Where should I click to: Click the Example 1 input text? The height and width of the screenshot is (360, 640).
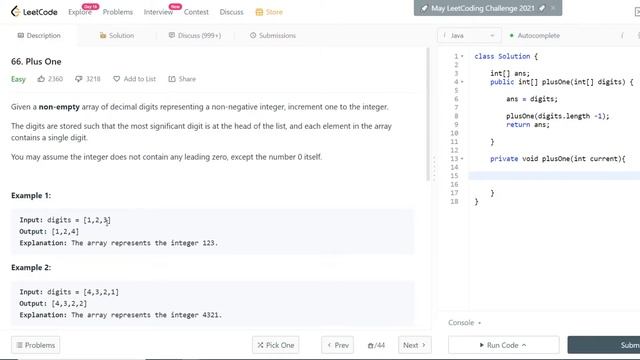click(65, 220)
